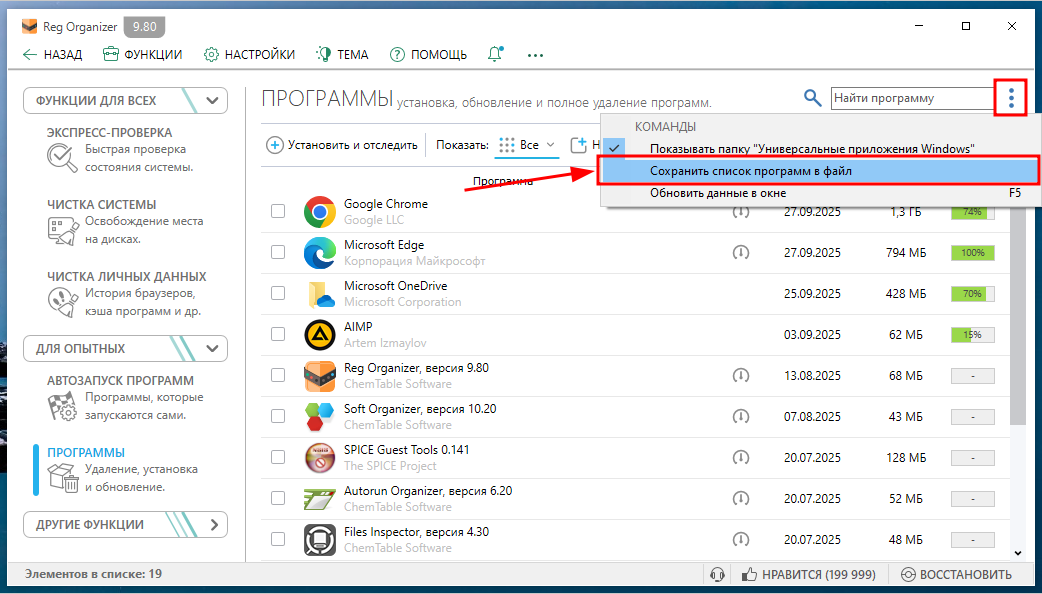The image size is (1042, 594).
Task: Click 'Установить и отследить' button
Action: click(342, 145)
